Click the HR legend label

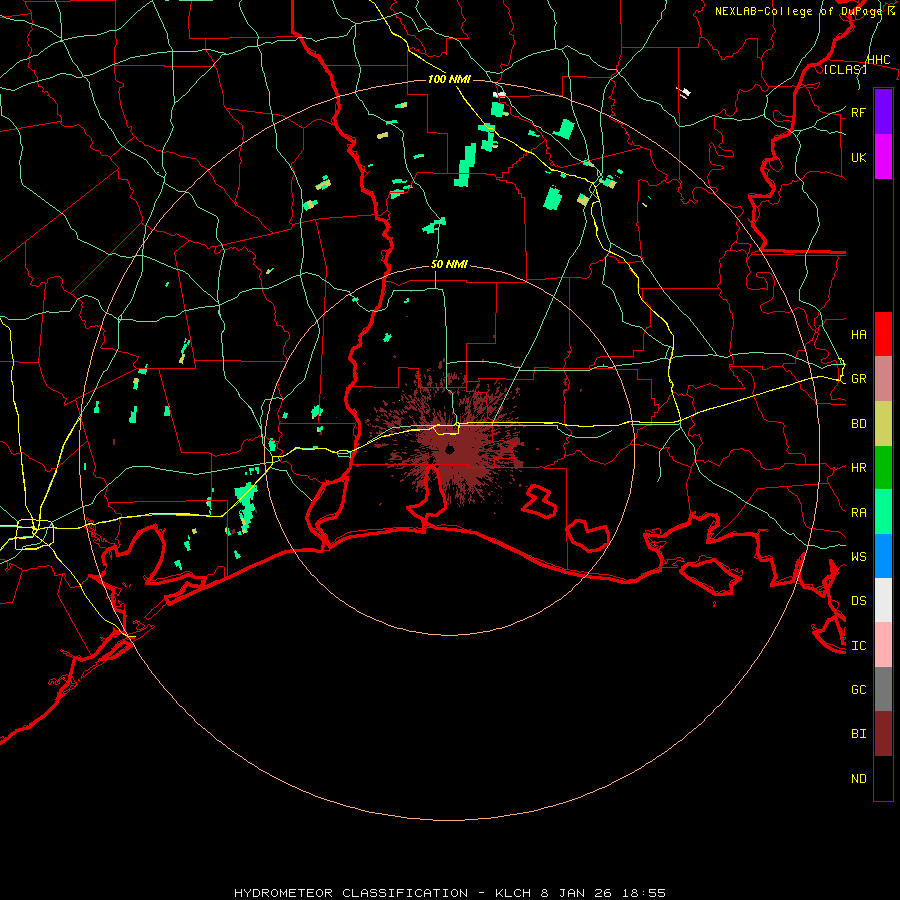click(858, 468)
